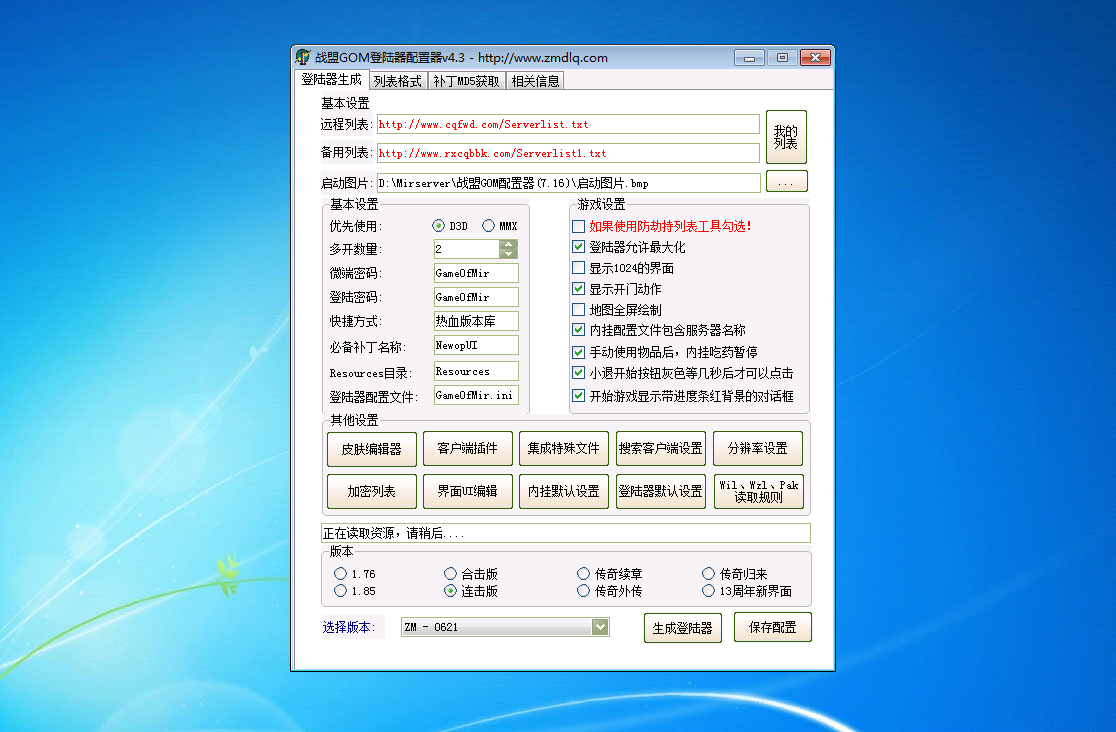Close the 战盟GOM登陆器配置器 window
This screenshot has height=732, width=1116.
coord(816,58)
